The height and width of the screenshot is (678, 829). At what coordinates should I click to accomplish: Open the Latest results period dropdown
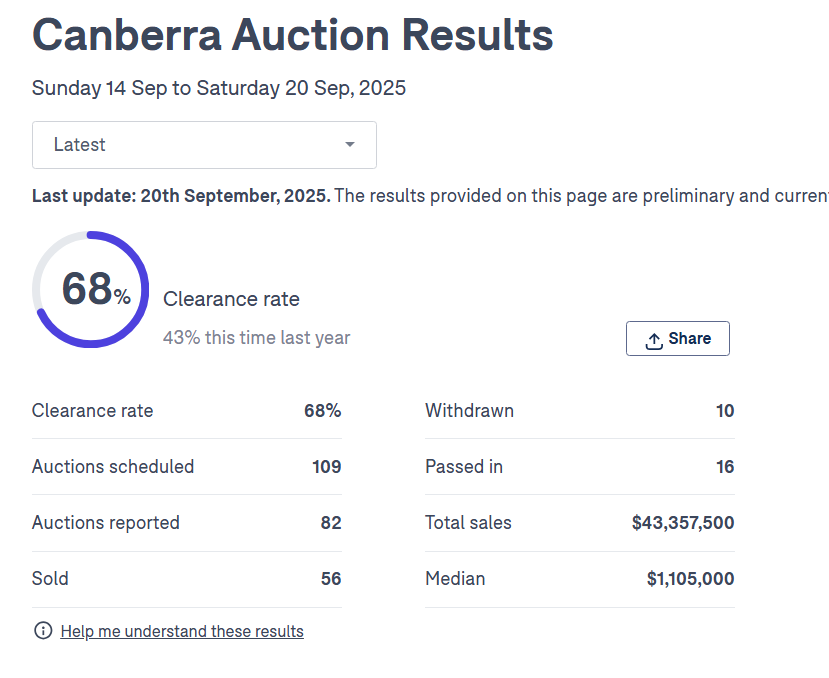204,145
